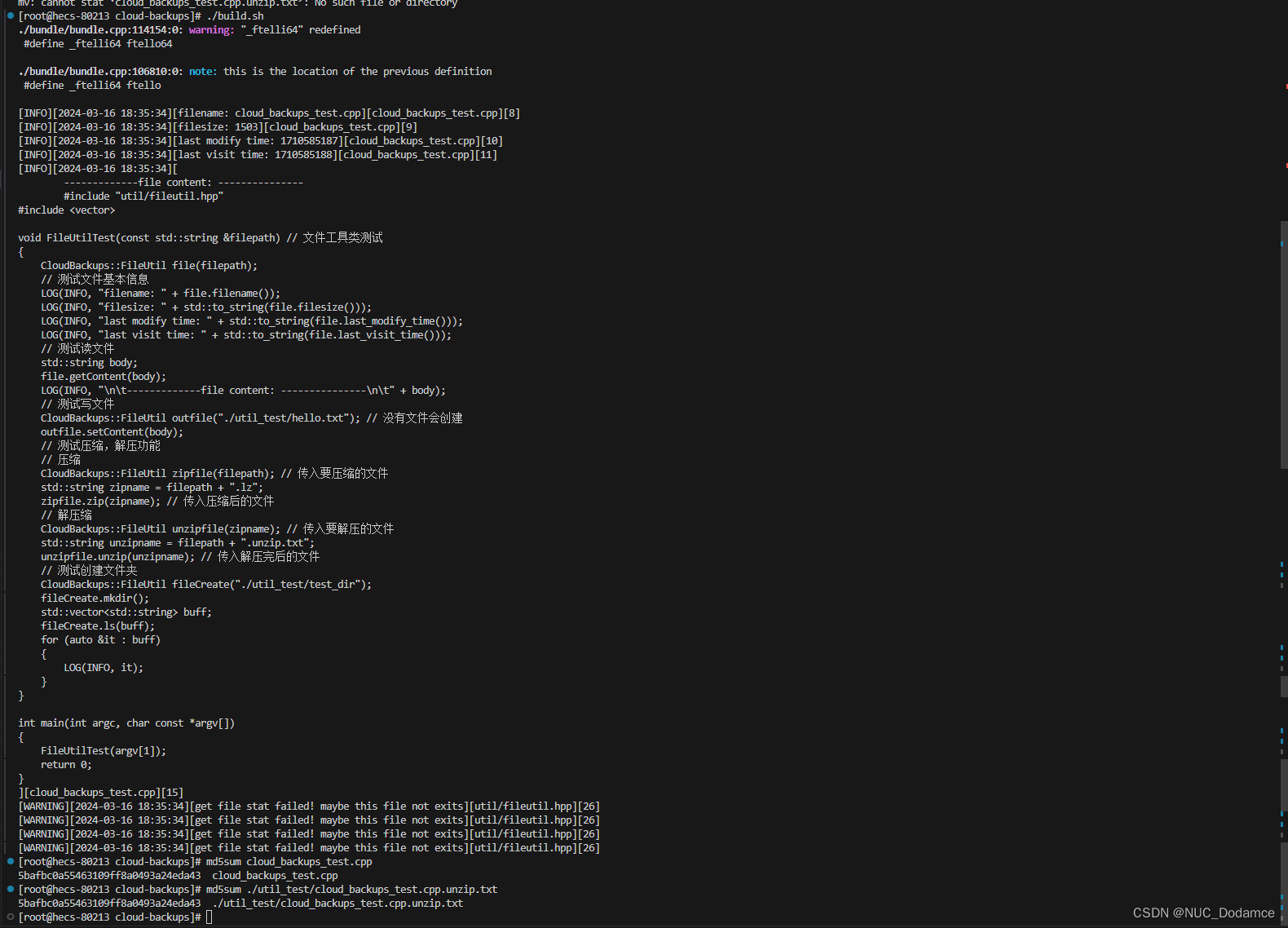This screenshot has height=928, width=1288.
Task: Click the 'std::string body;' line
Action: 90,362
